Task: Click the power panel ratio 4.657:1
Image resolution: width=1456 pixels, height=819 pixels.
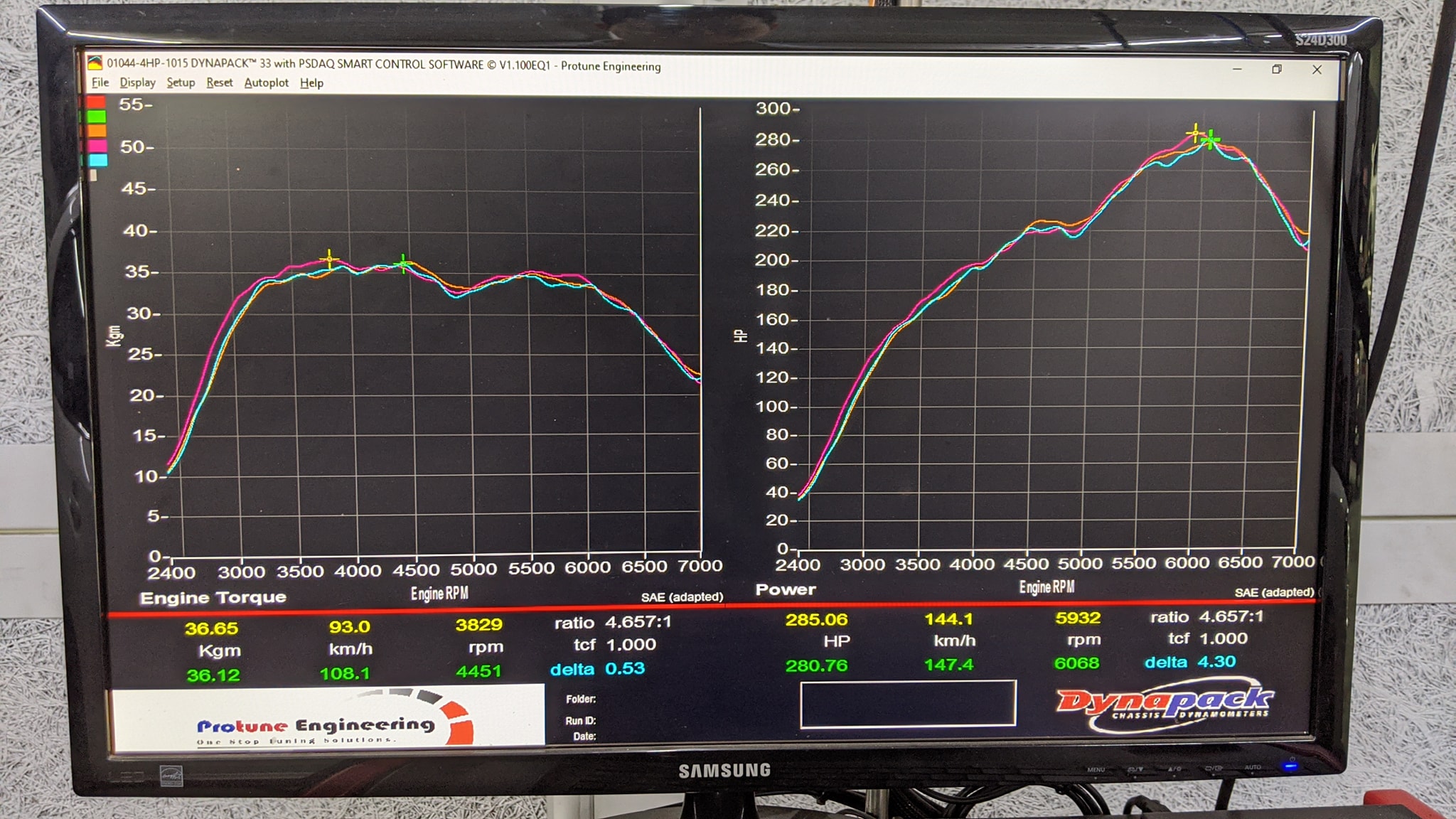Action: (1231, 616)
